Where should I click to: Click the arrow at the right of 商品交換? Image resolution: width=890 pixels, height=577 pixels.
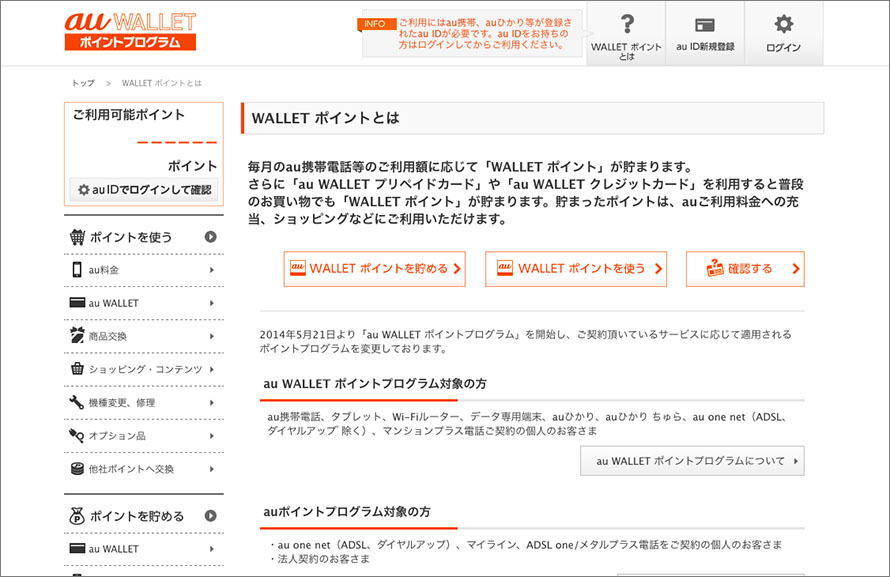click(212, 336)
